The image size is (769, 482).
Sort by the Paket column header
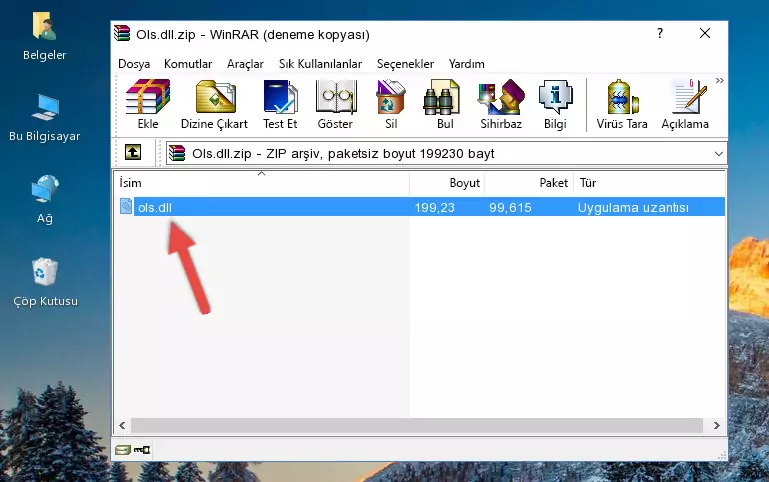[x=529, y=183]
